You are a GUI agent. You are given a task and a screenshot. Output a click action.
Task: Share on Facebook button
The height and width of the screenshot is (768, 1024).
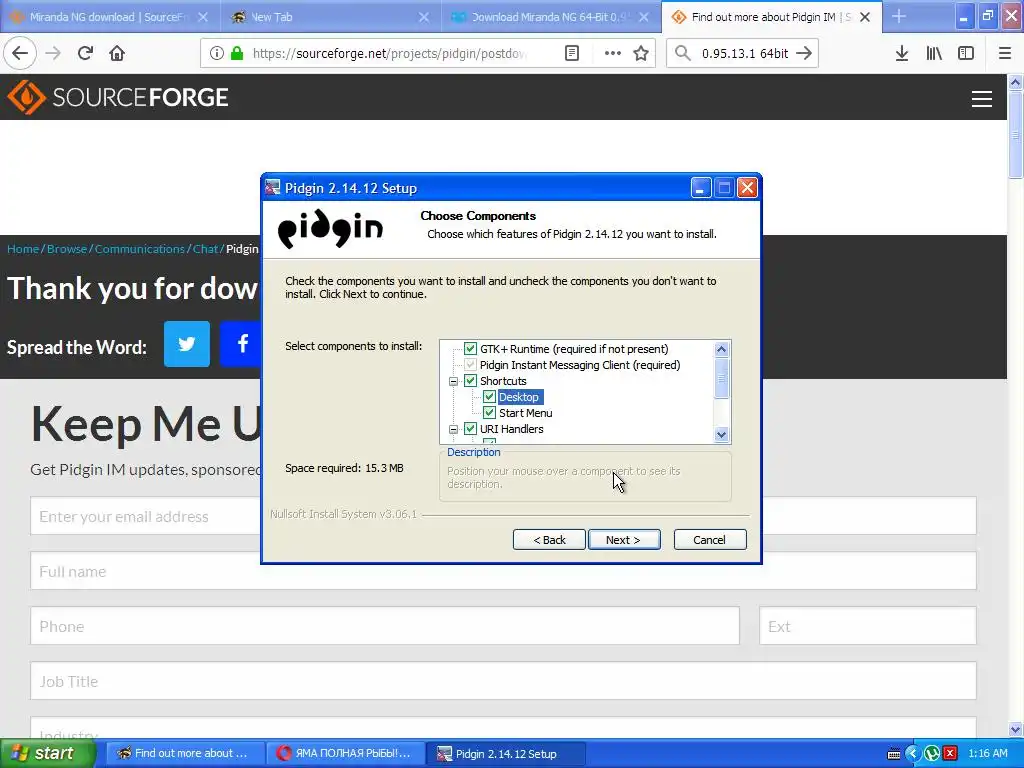coord(241,344)
